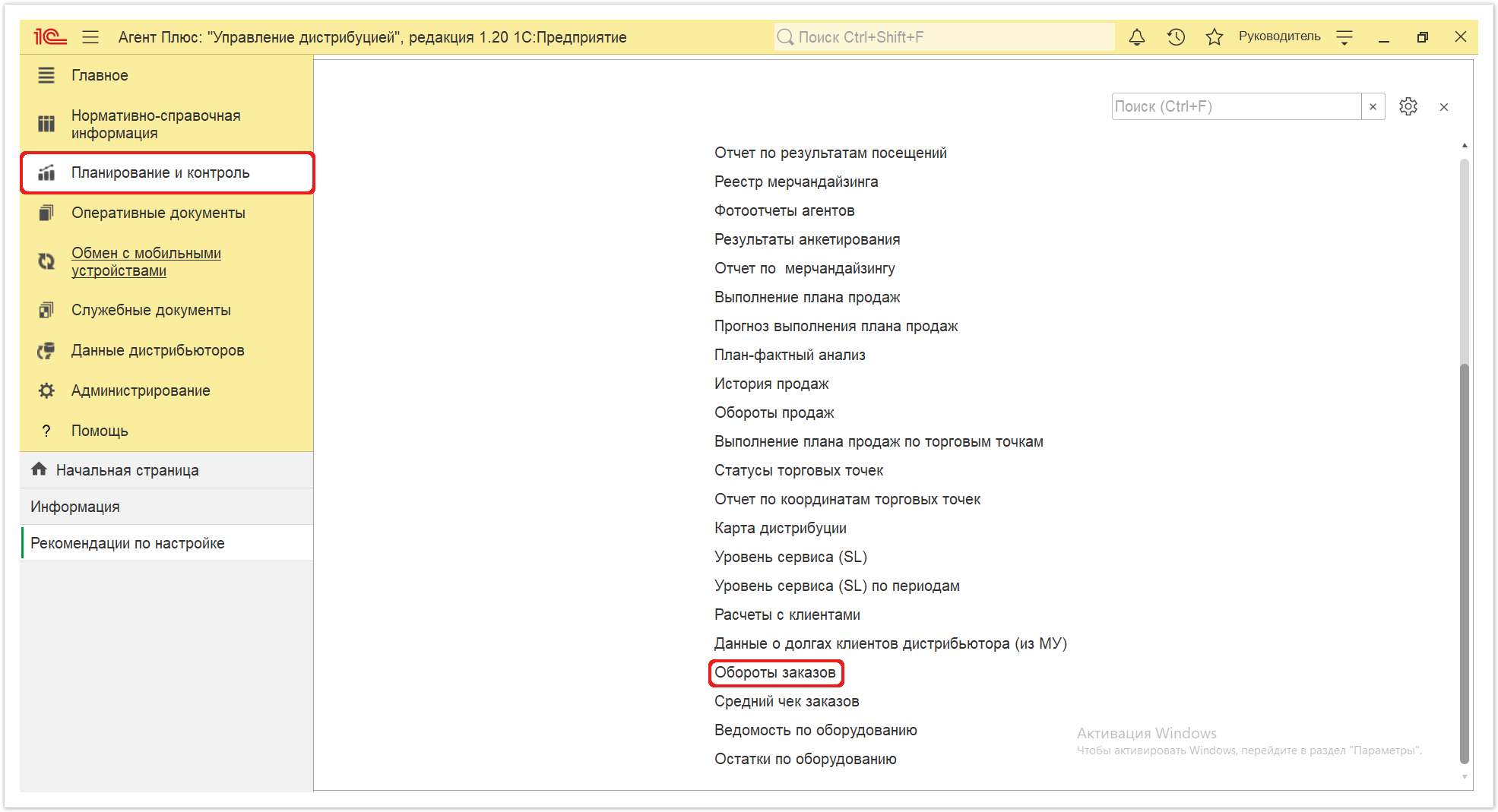Open Фотоотчеты агентов
1498x812 pixels.
click(x=784, y=210)
